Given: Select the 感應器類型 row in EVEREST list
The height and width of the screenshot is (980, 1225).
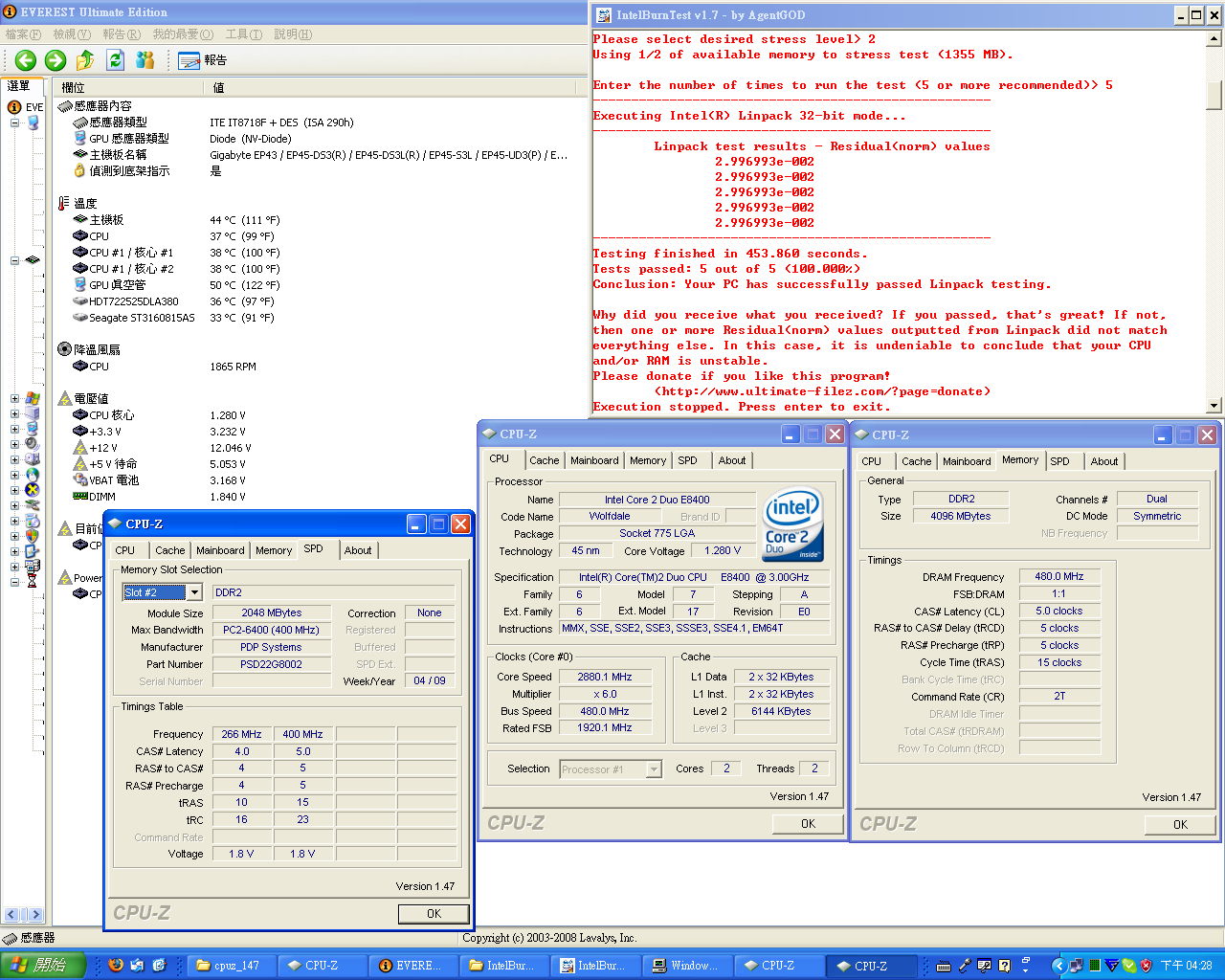Looking at the screenshot, I should click(x=321, y=122).
